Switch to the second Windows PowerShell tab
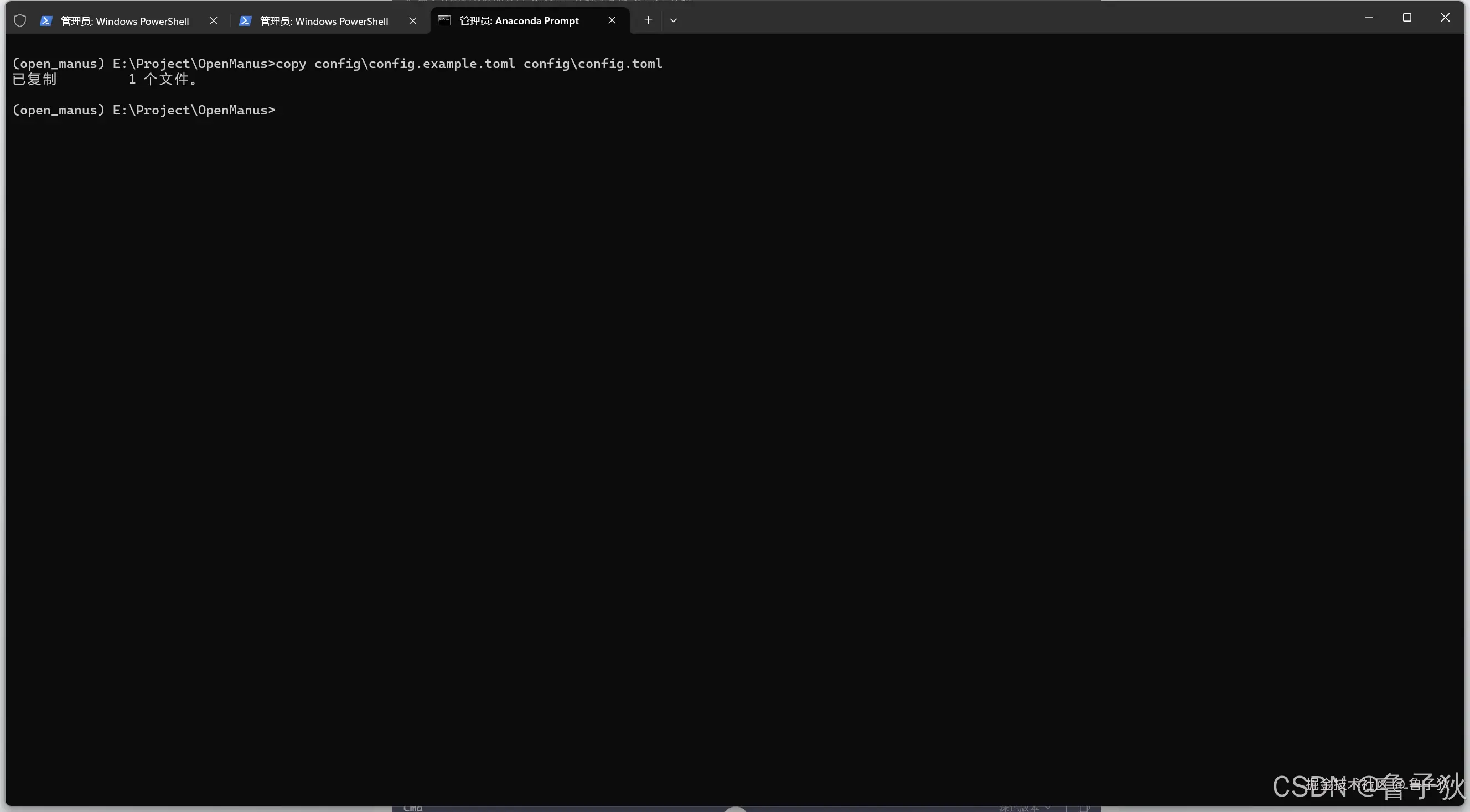Screen dimensions: 1470x812 324,21
